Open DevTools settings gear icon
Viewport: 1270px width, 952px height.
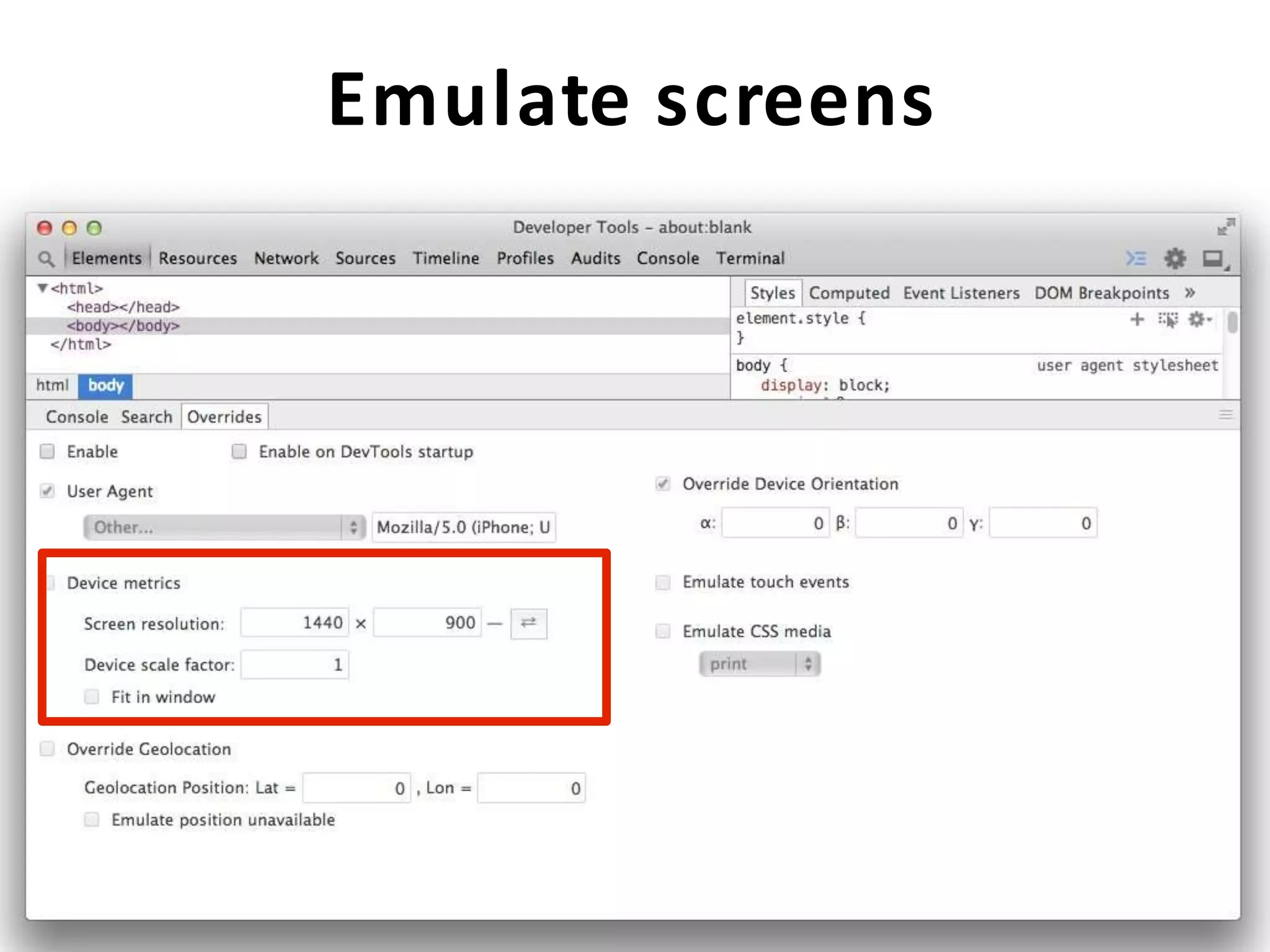point(1175,258)
